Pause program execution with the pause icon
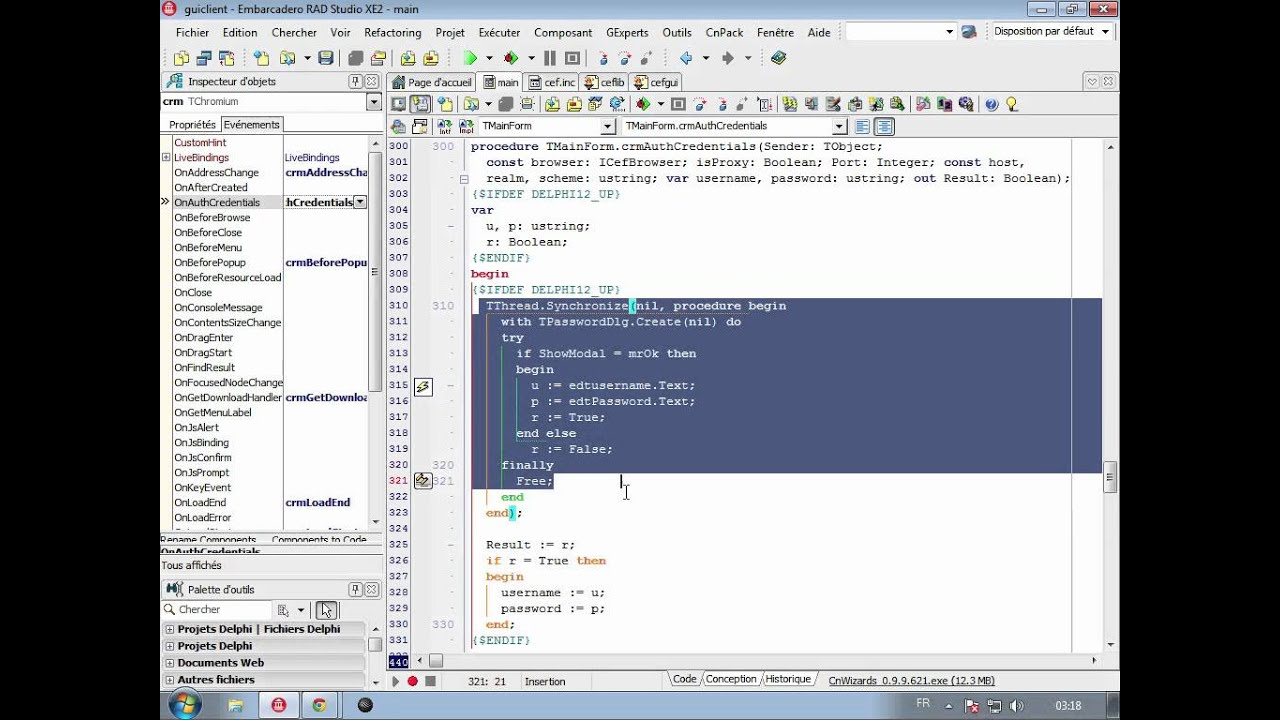1280x720 pixels. [549, 58]
